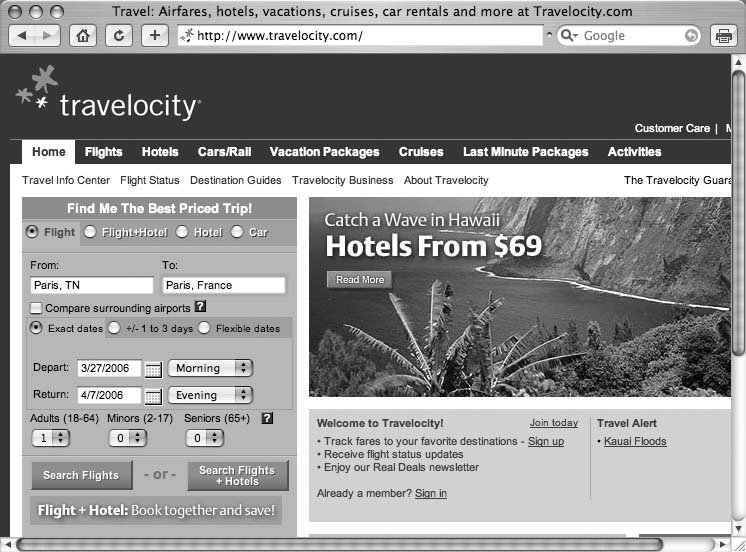Viewport: 746px width, 552px height.
Task: Click the browser Back arrow button
Action: [22, 36]
